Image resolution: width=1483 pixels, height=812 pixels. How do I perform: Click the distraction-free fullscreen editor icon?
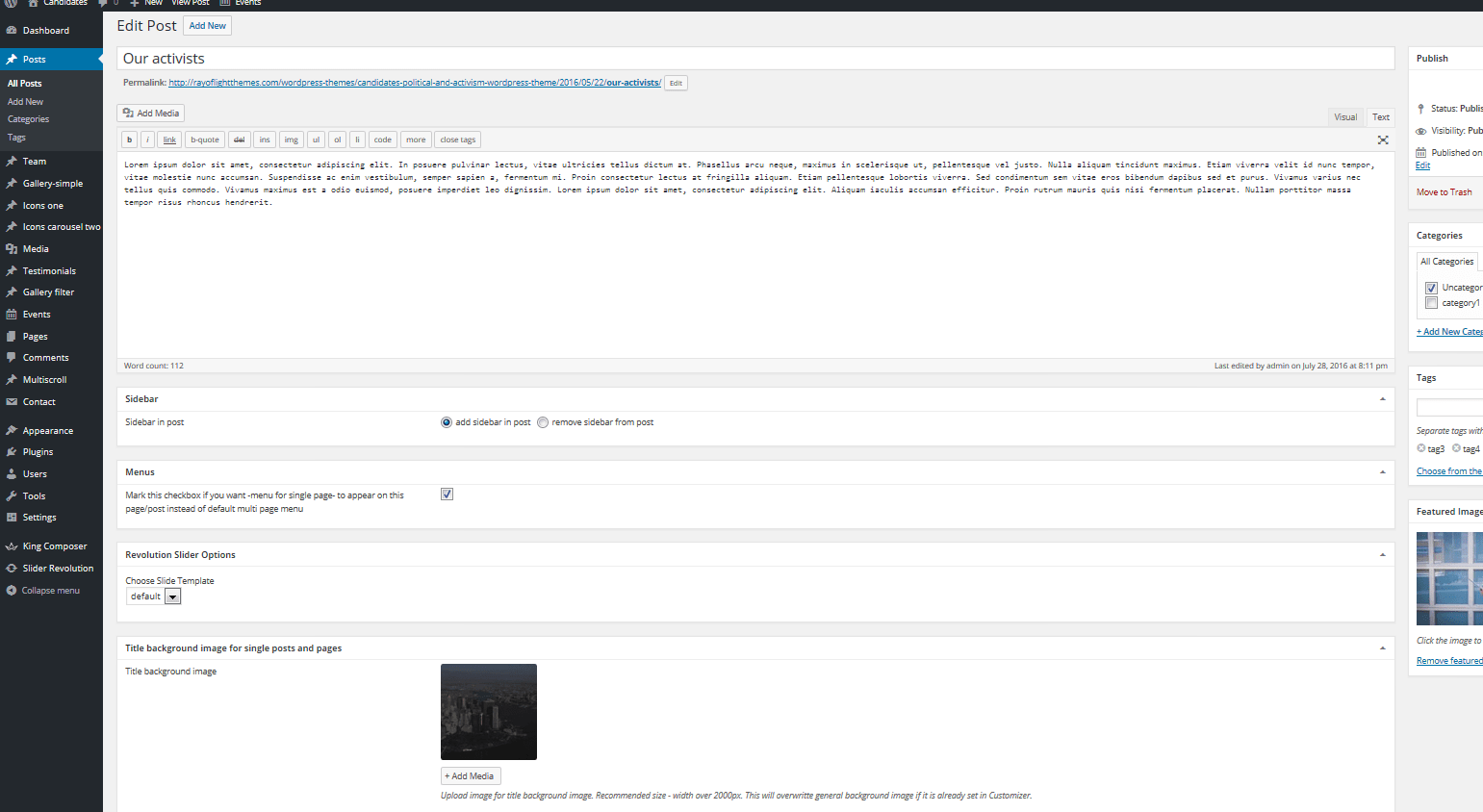coord(1383,140)
